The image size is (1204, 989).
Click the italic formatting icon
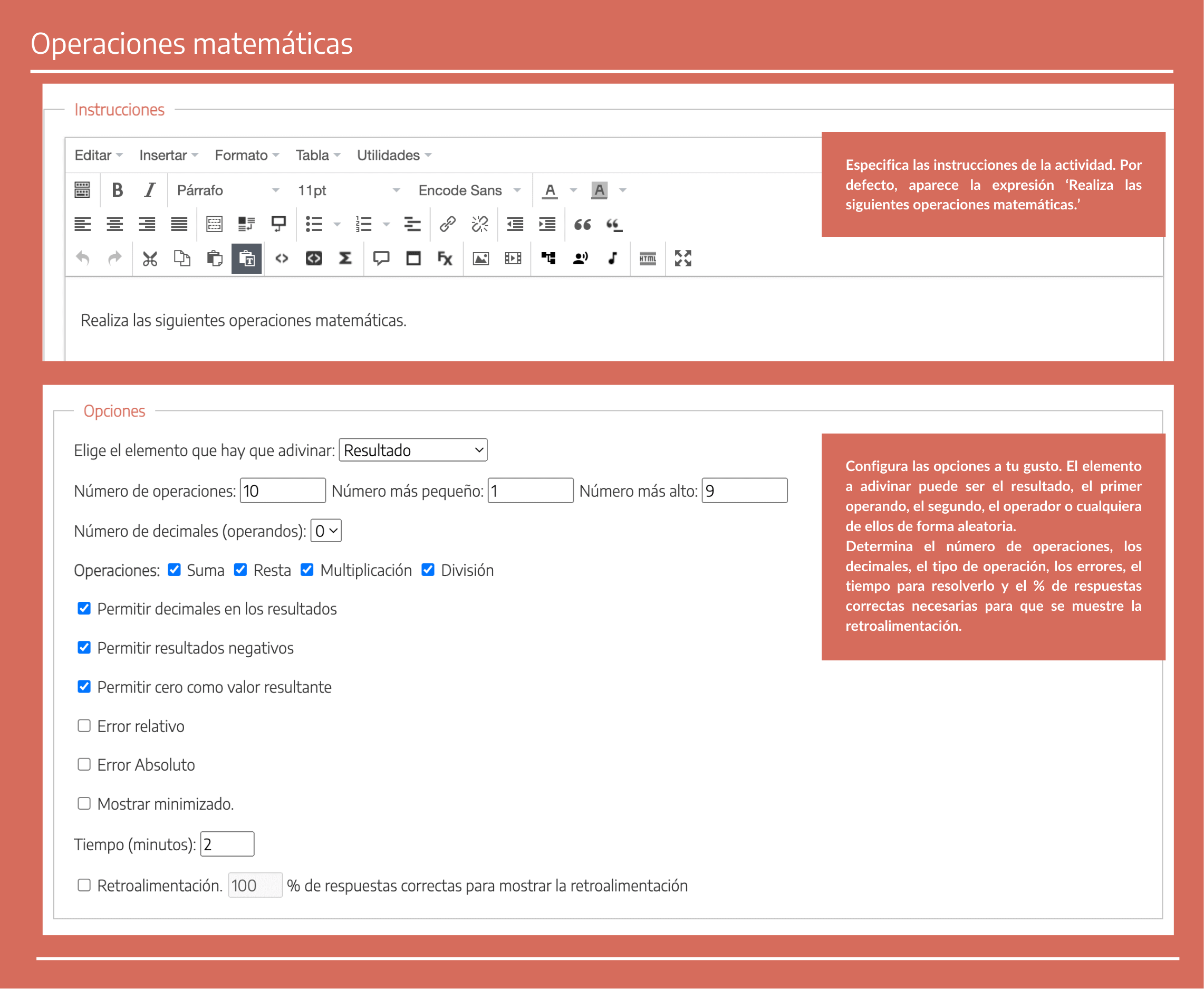pos(149,190)
